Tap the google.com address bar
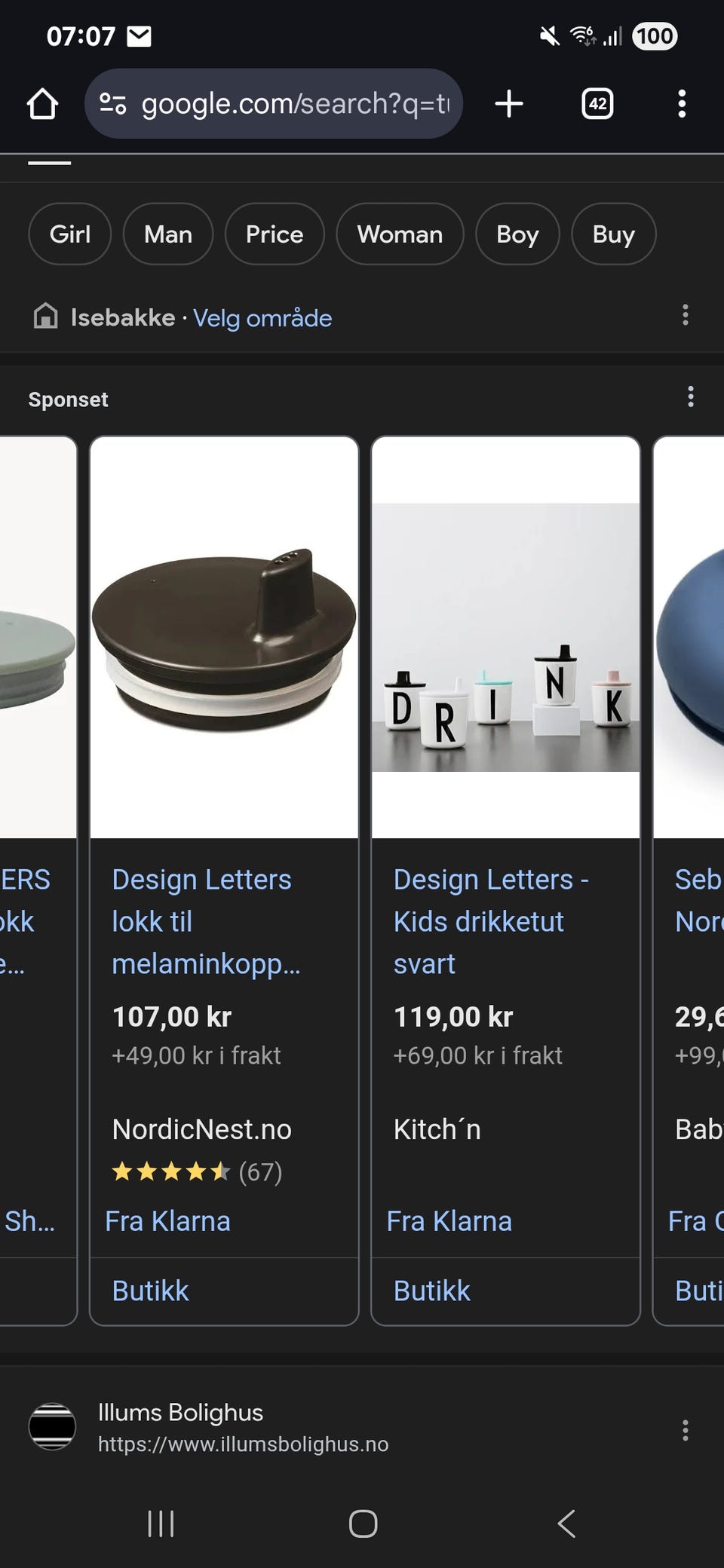This screenshot has width=724, height=1568. coord(274,103)
